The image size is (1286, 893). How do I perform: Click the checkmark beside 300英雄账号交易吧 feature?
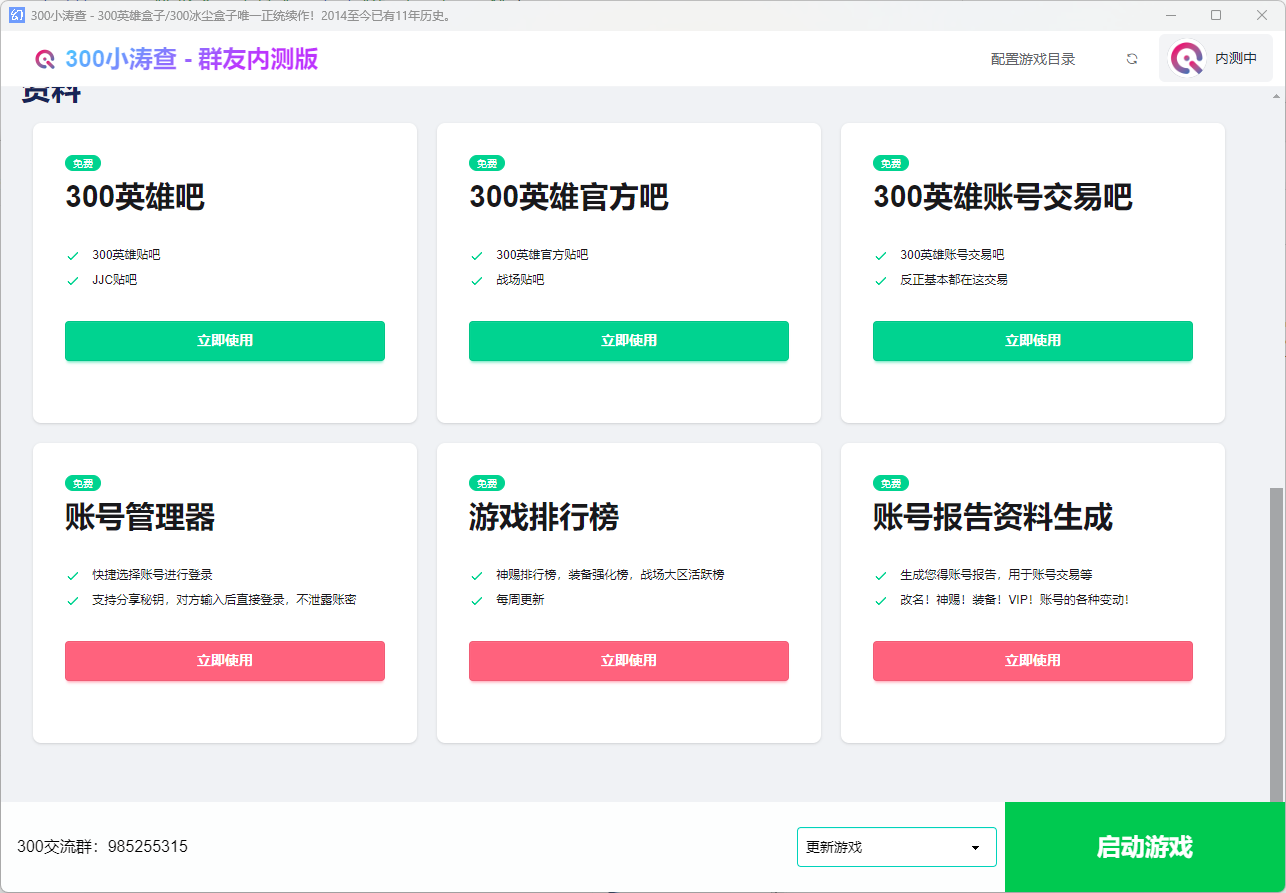881,256
